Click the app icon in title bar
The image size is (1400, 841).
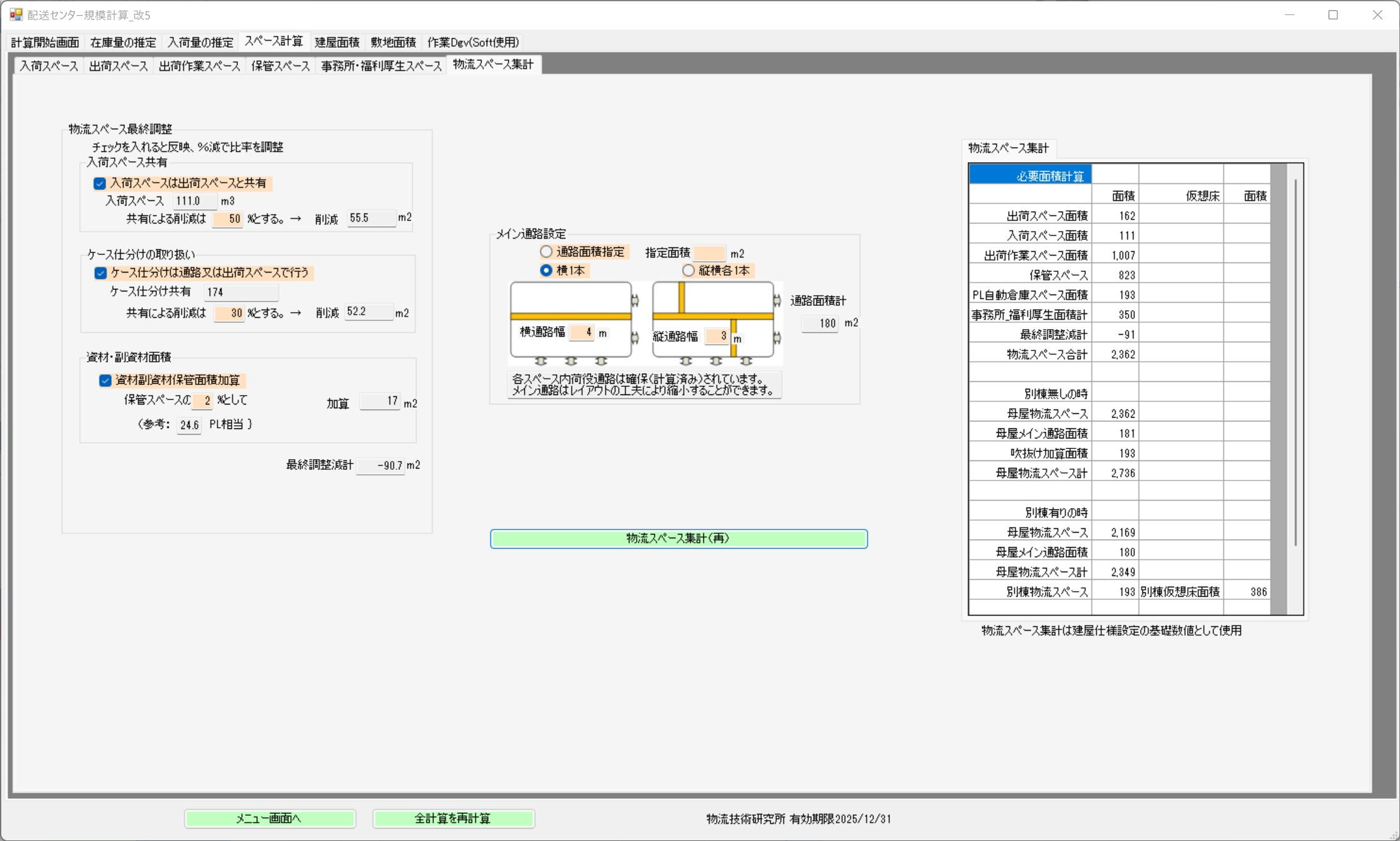[x=16, y=14]
